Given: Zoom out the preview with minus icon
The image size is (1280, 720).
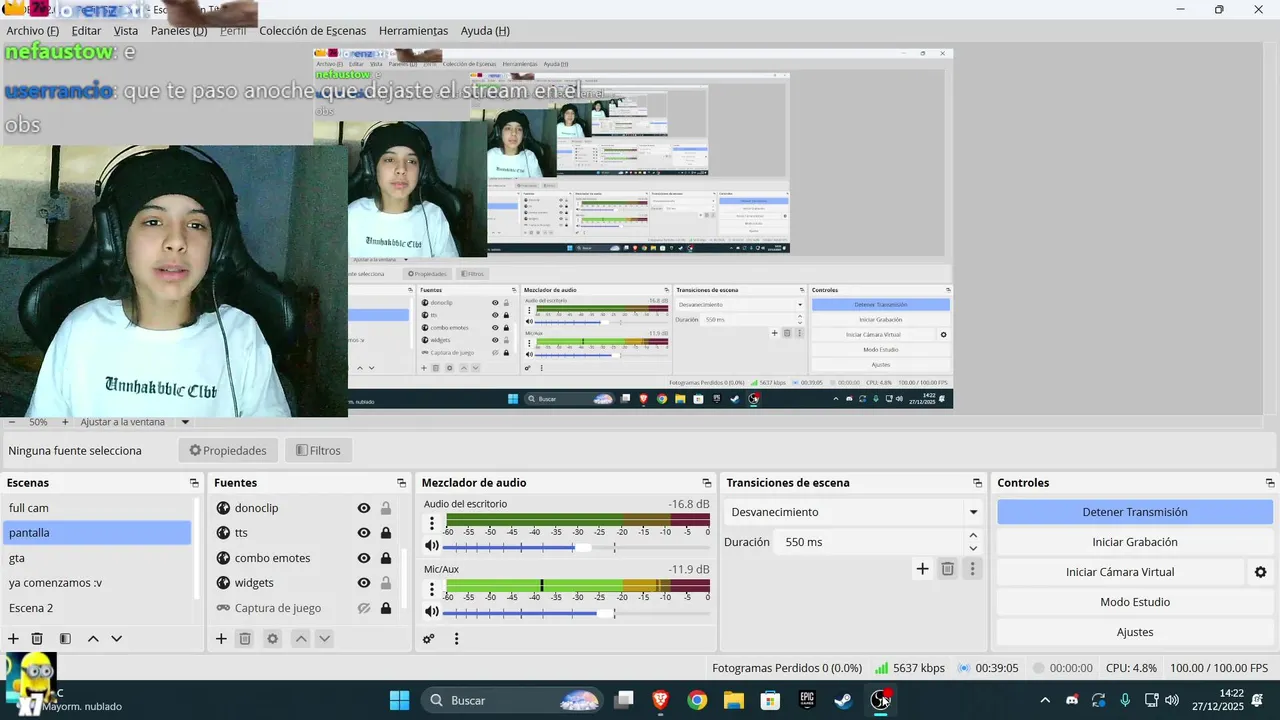Looking at the screenshot, I should coord(11,422).
